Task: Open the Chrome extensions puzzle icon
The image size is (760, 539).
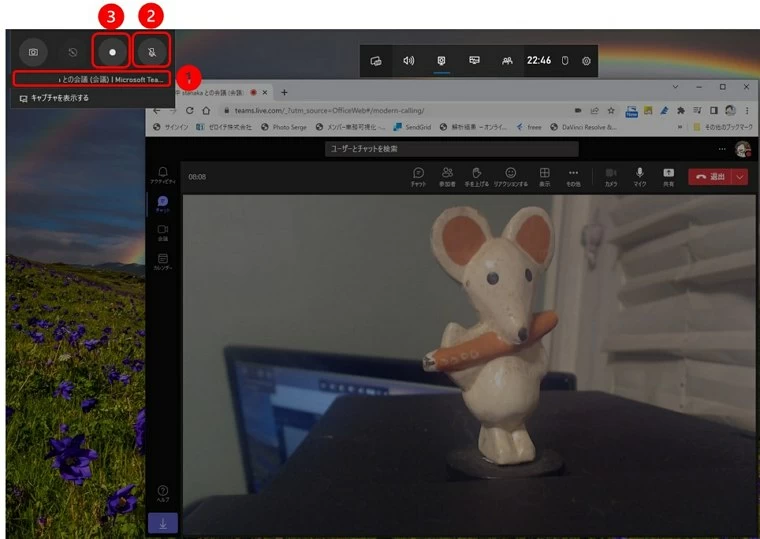Action: coord(681,111)
